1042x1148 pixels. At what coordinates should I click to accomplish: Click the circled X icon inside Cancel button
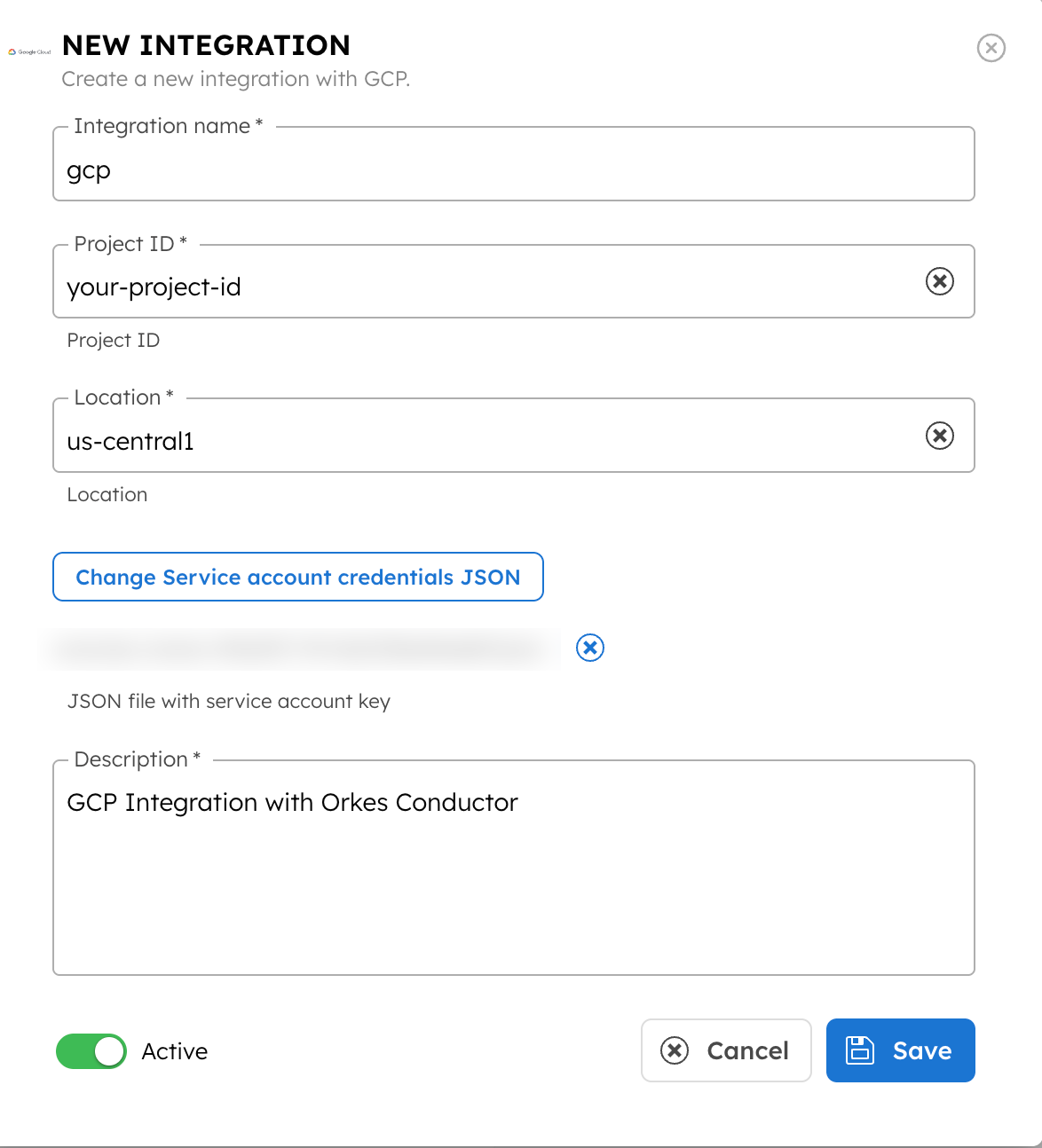675,1050
